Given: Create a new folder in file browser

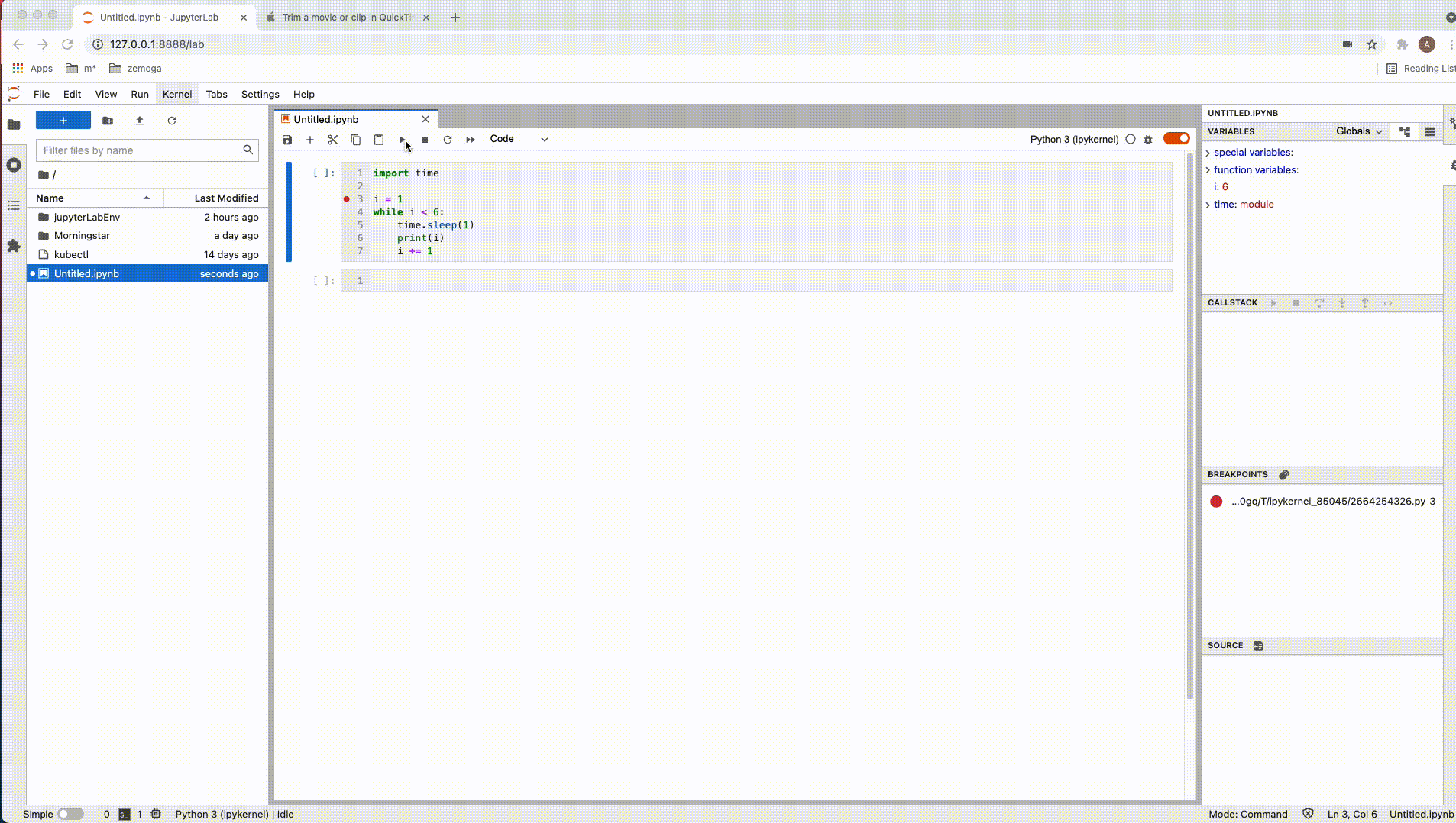Looking at the screenshot, I should tap(108, 121).
